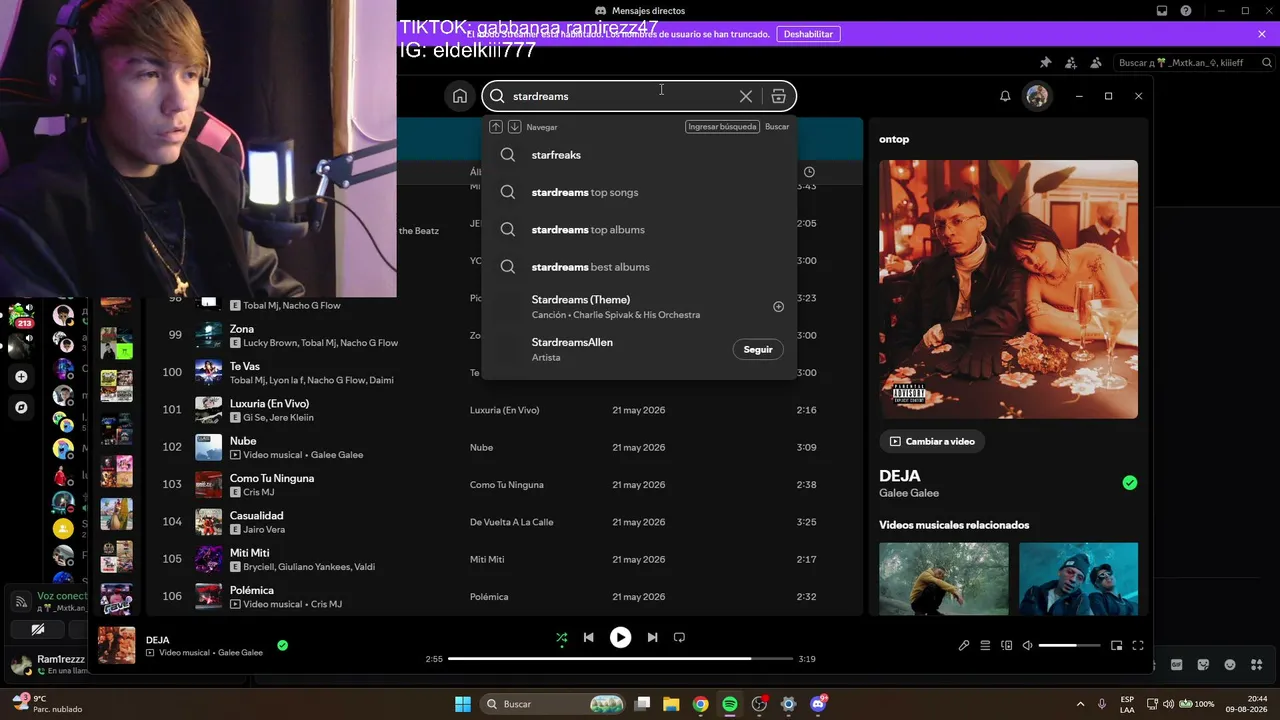The height and width of the screenshot is (720, 1280).
Task: Select 'stardreams top songs' suggestion
Action: point(639,192)
